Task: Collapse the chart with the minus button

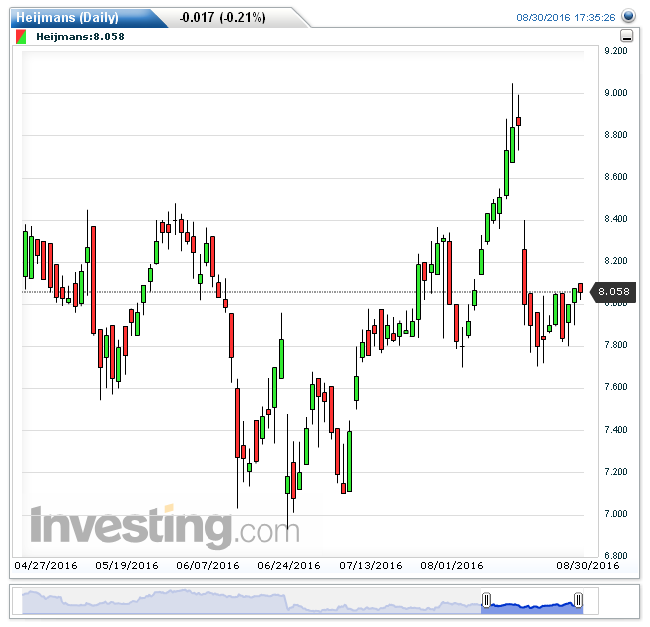Action: click(x=627, y=36)
